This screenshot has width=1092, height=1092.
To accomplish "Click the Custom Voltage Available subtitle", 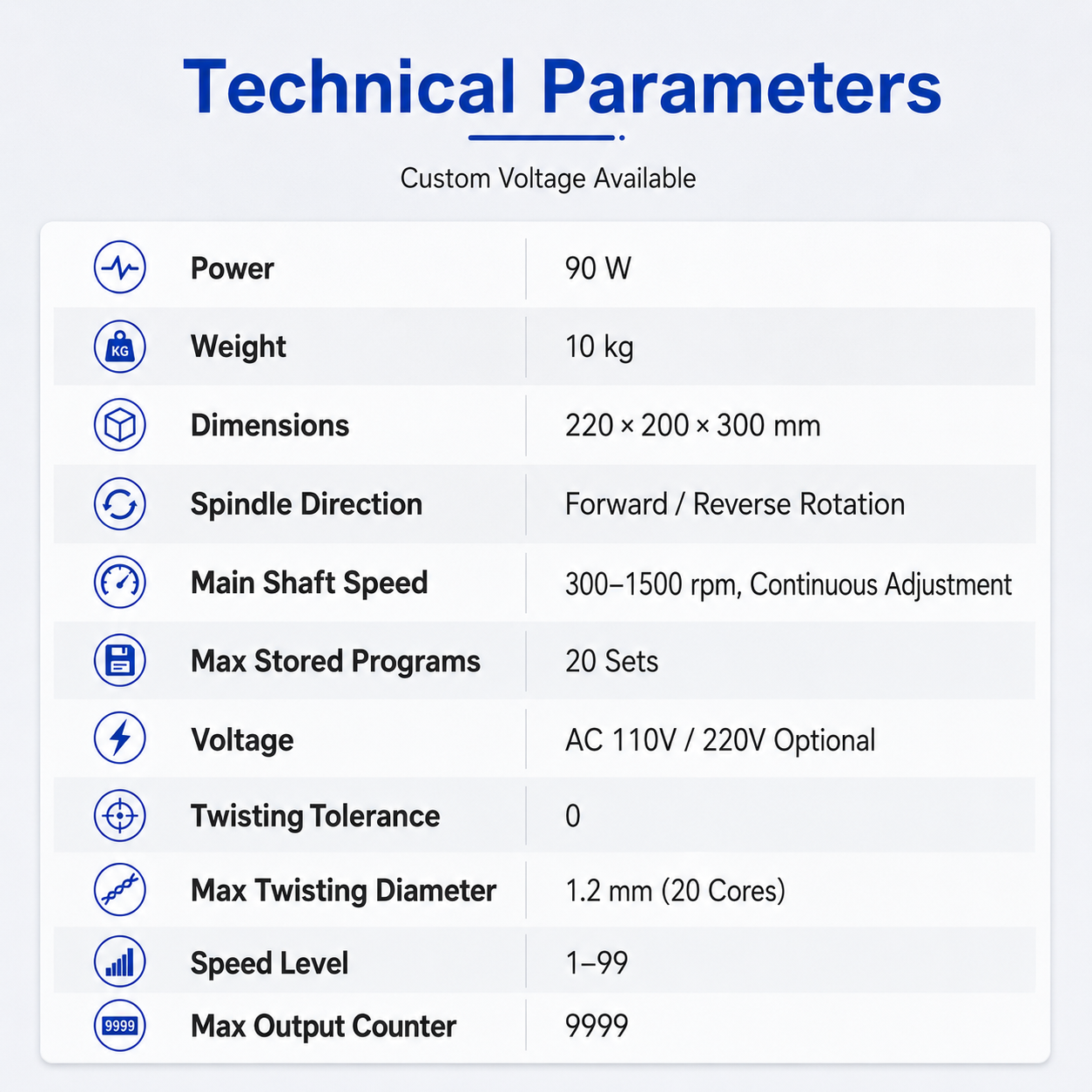I will tap(548, 179).
